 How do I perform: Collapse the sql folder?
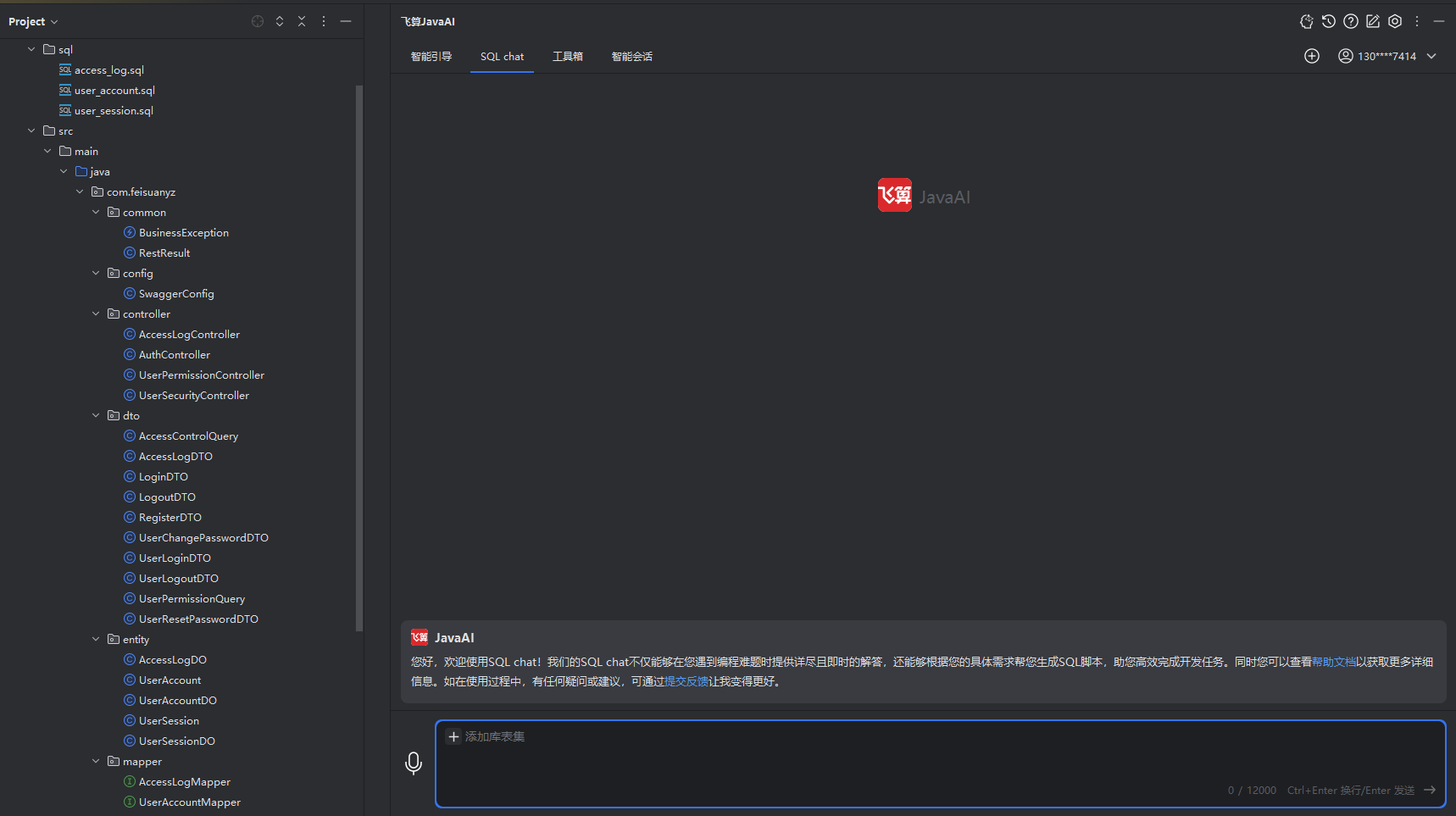coord(31,49)
